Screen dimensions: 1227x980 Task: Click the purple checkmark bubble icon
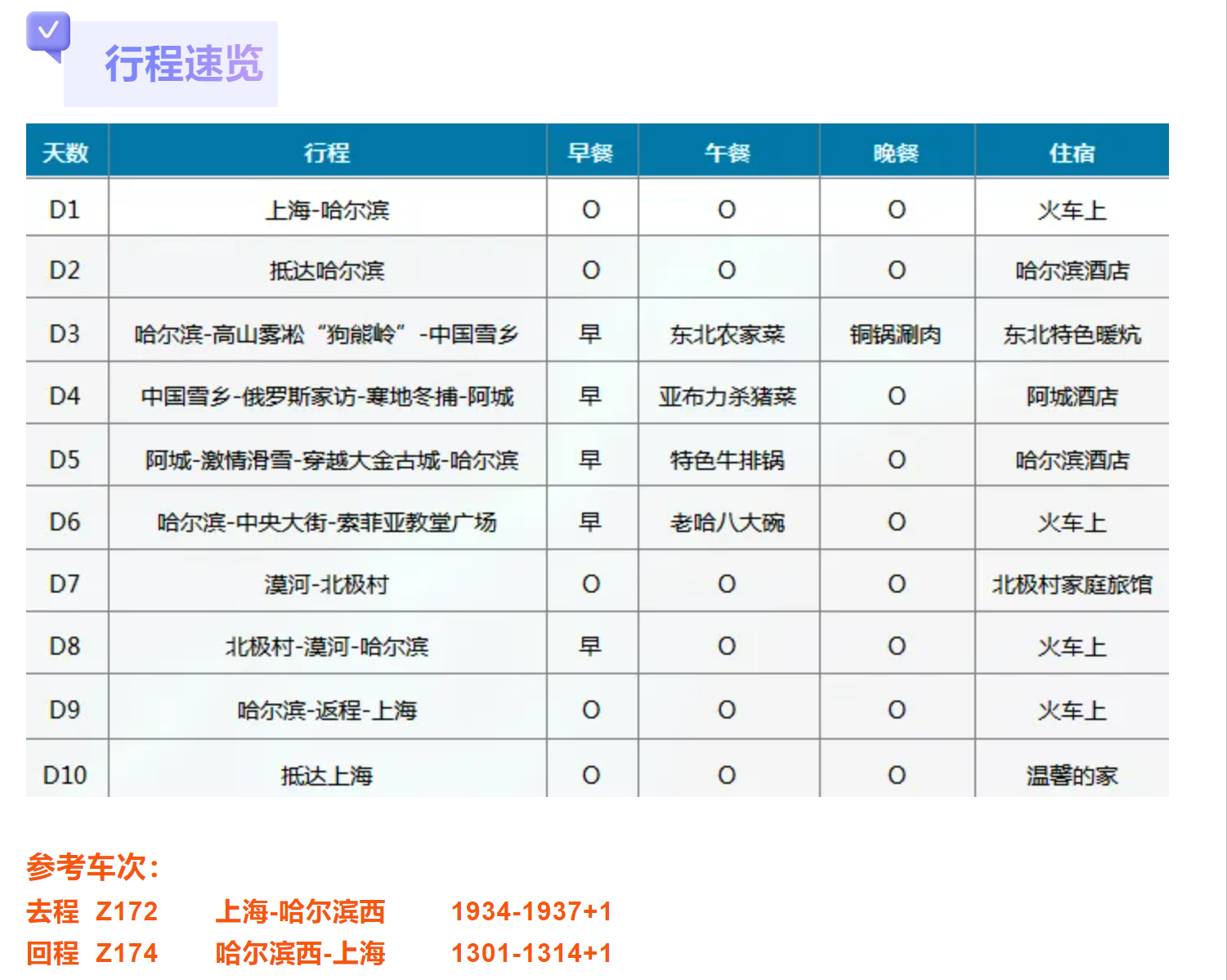point(48,34)
